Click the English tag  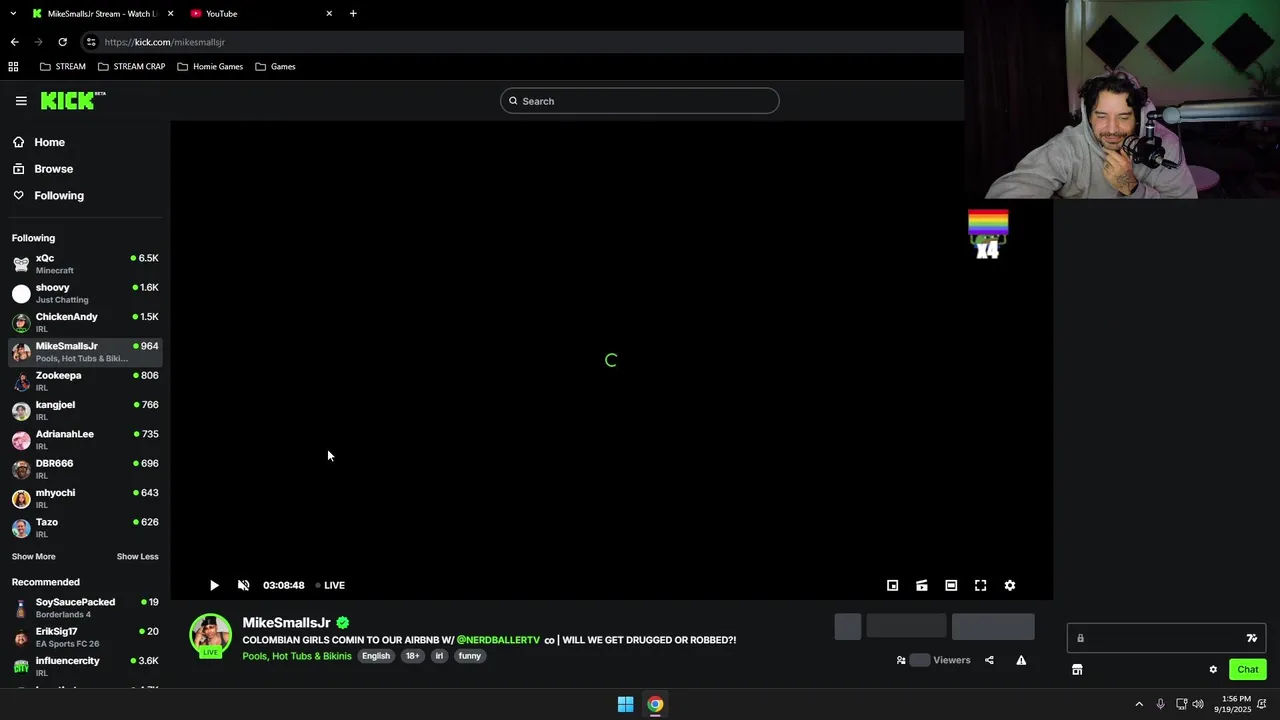tap(376, 656)
